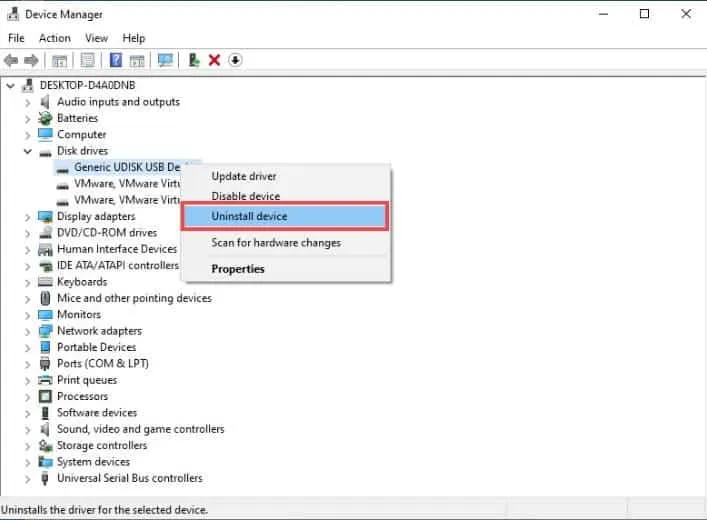The image size is (707, 520).
Task: Select the Software devices label
Action: [x=97, y=413]
